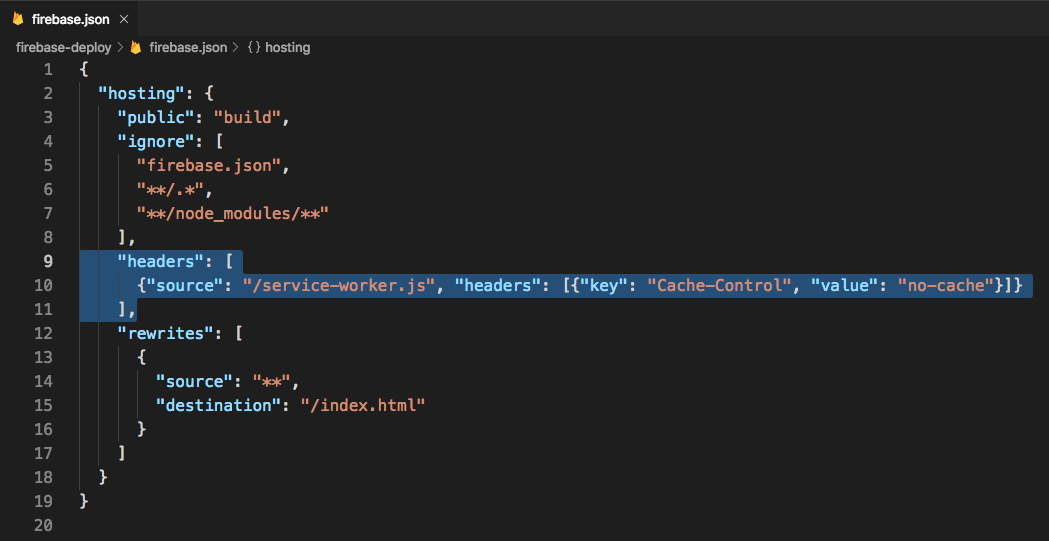Click the "/service-worker.js" string value

point(339,285)
